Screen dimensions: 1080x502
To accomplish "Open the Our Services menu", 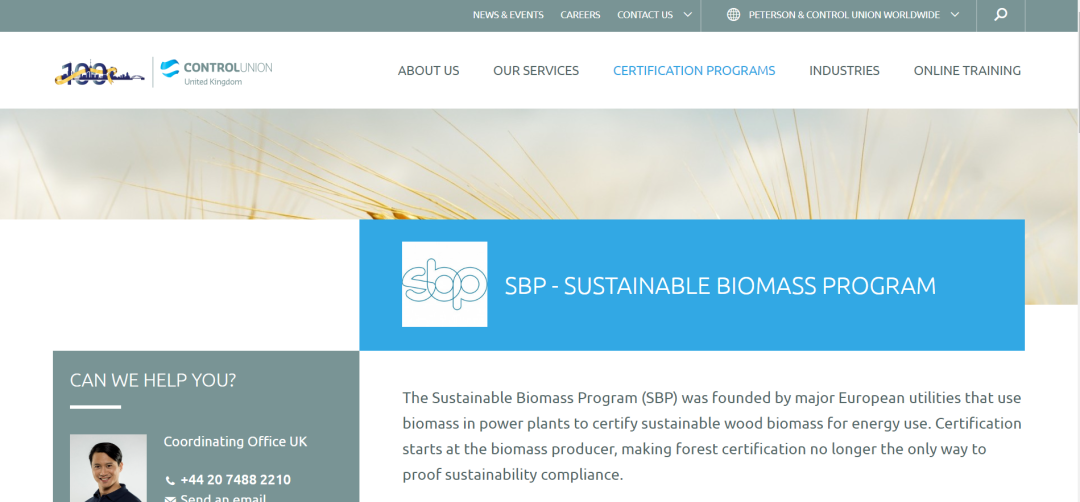I will coord(536,70).
